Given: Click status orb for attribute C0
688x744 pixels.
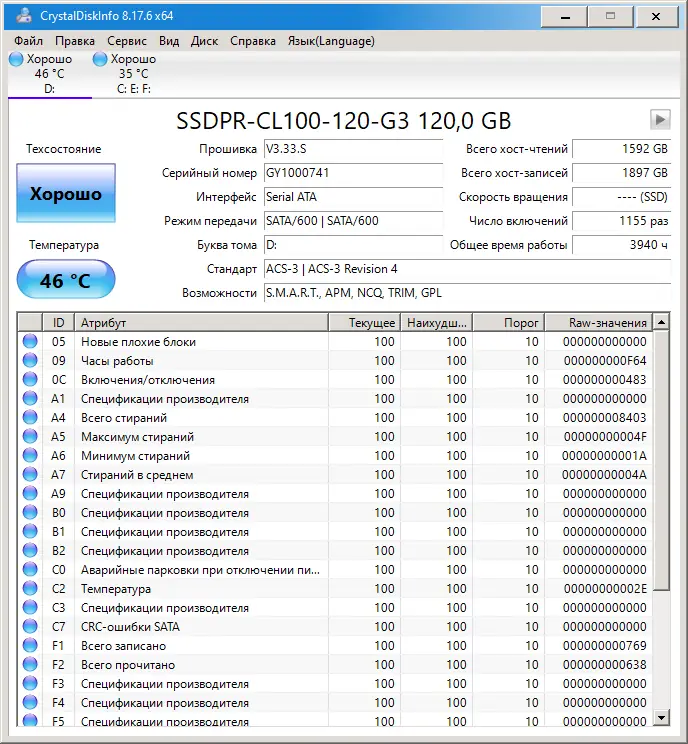Looking at the screenshot, I should (x=30, y=569).
